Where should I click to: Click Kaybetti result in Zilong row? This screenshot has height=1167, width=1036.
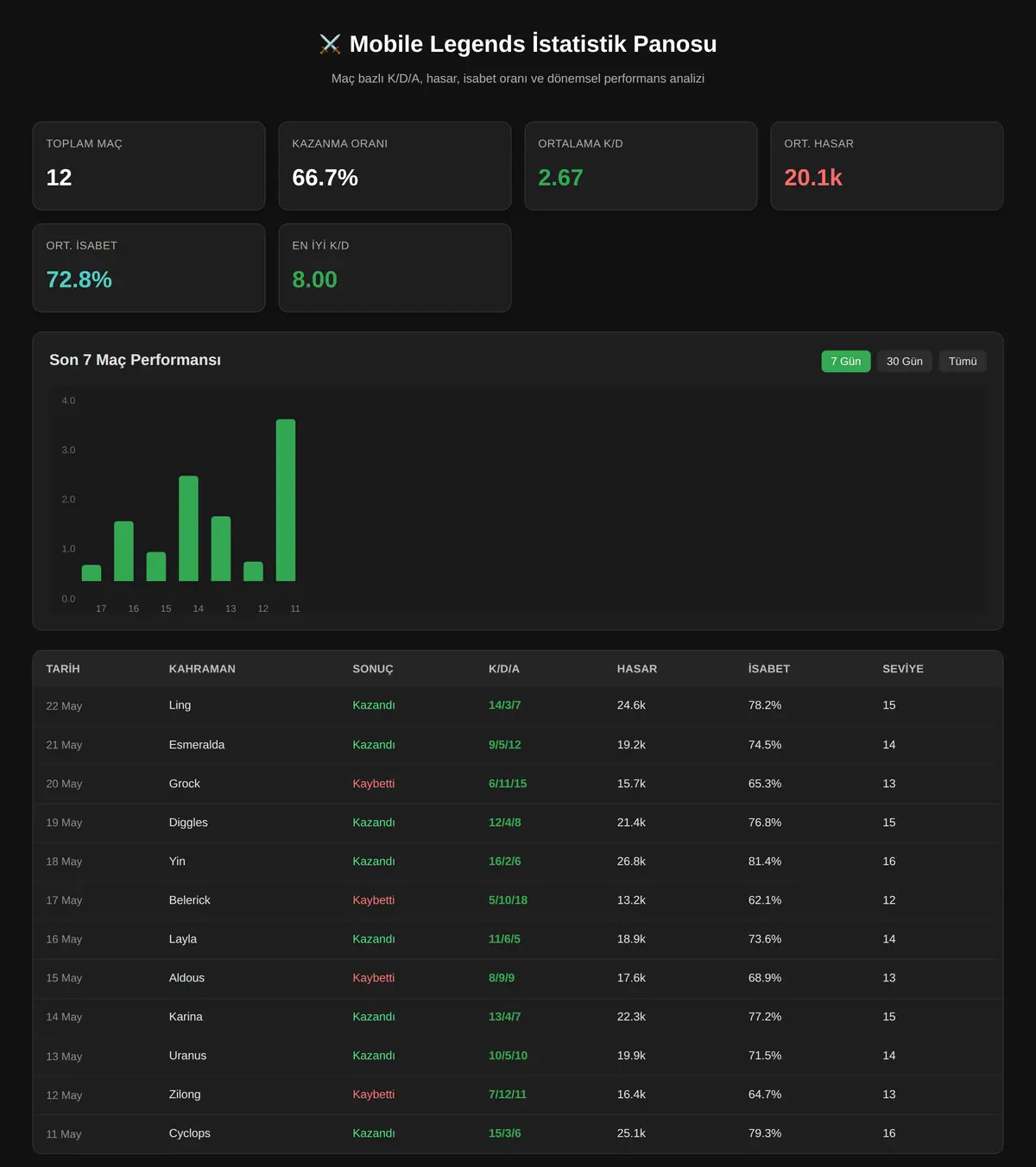pyautogui.click(x=374, y=1094)
